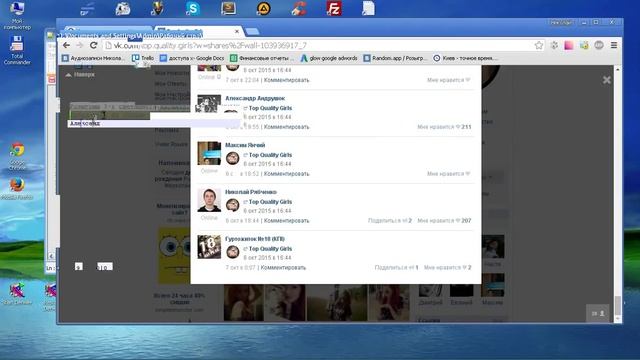Click the address bar URL
This screenshot has width=640, height=360.
[318, 45]
